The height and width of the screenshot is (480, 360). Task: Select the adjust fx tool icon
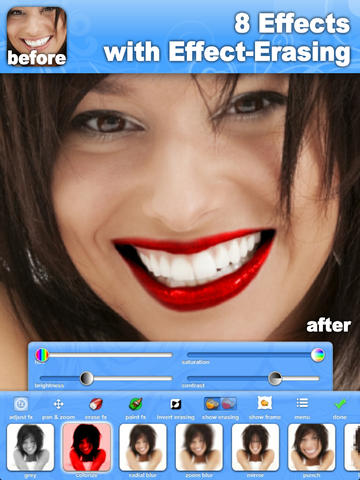click(x=21, y=404)
